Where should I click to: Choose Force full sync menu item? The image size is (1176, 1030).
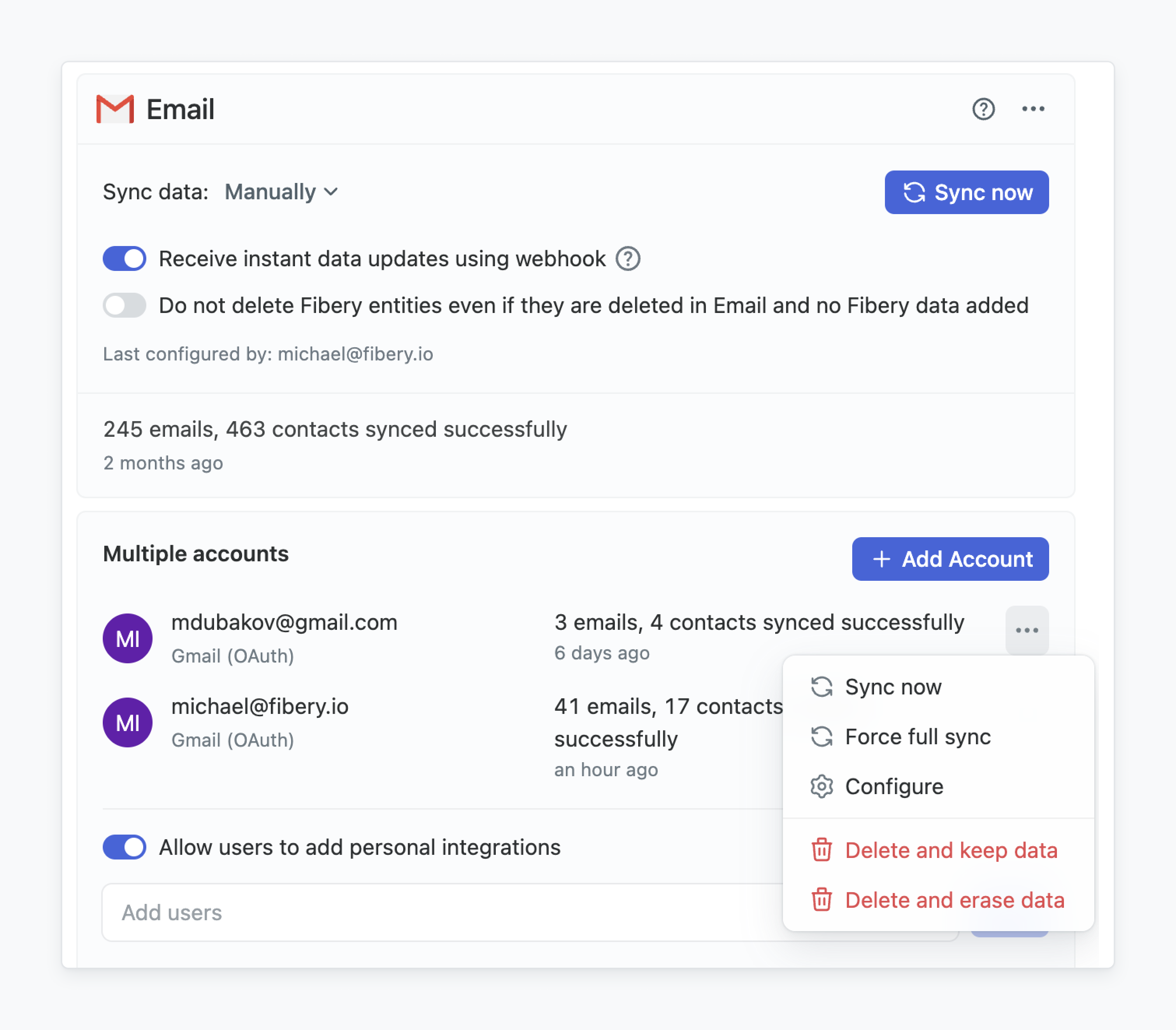[x=918, y=736]
